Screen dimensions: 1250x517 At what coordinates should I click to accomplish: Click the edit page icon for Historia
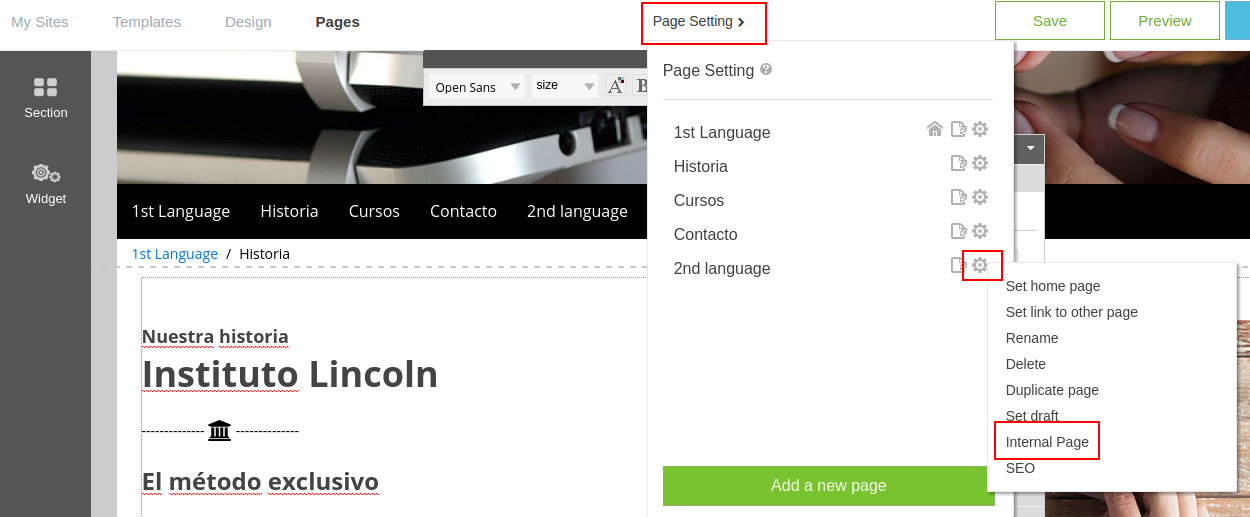(x=958, y=163)
